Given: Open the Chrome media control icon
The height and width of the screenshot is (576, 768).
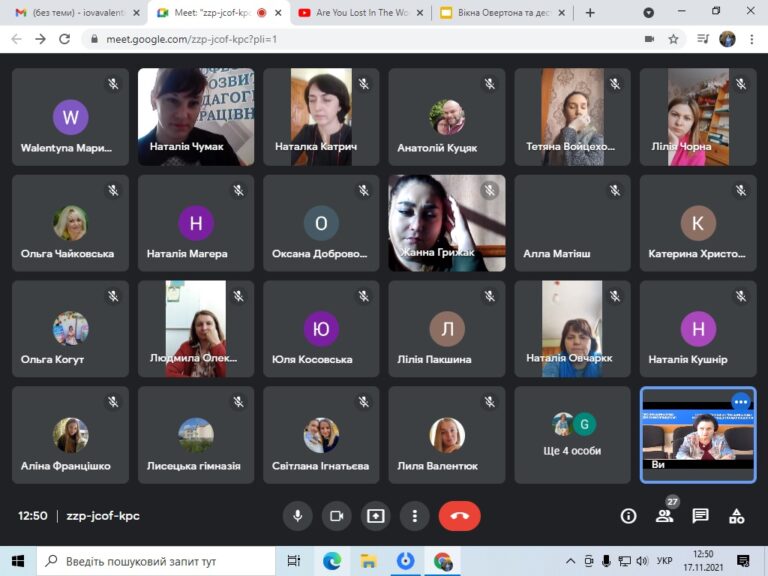Looking at the screenshot, I should [702, 39].
